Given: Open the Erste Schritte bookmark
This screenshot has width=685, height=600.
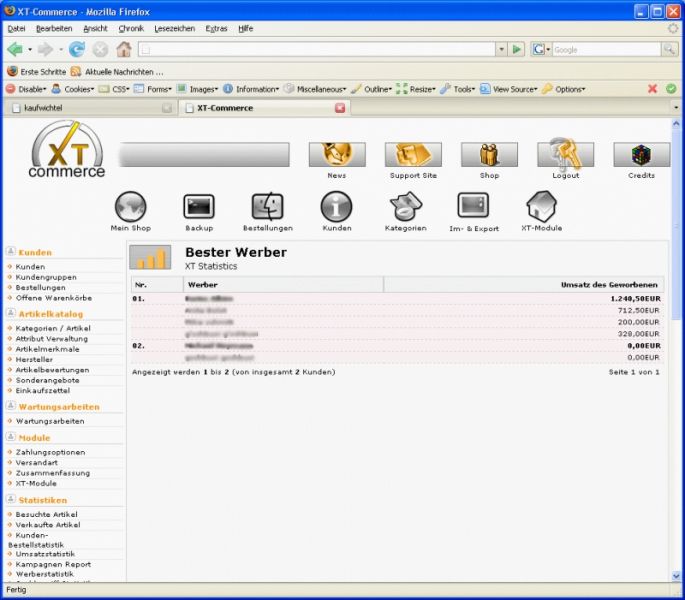Looking at the screenshot, I should tap(37, 71).
